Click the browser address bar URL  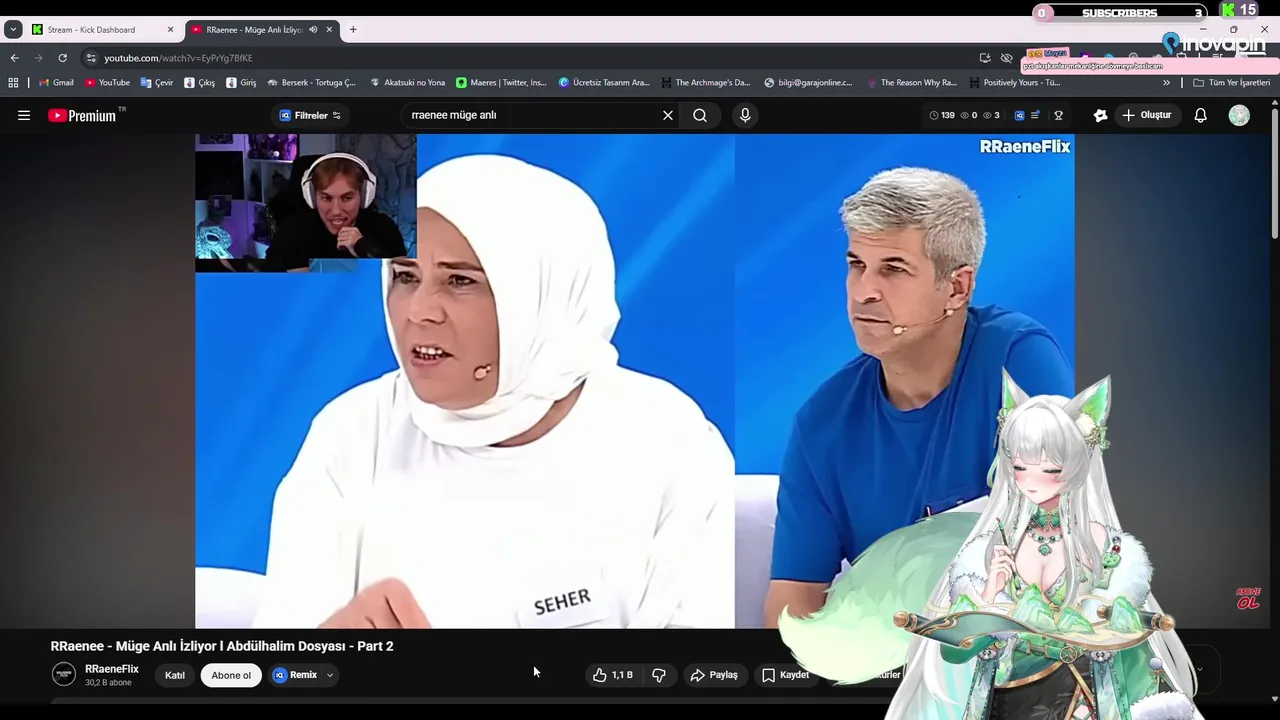tap(178, 58)
